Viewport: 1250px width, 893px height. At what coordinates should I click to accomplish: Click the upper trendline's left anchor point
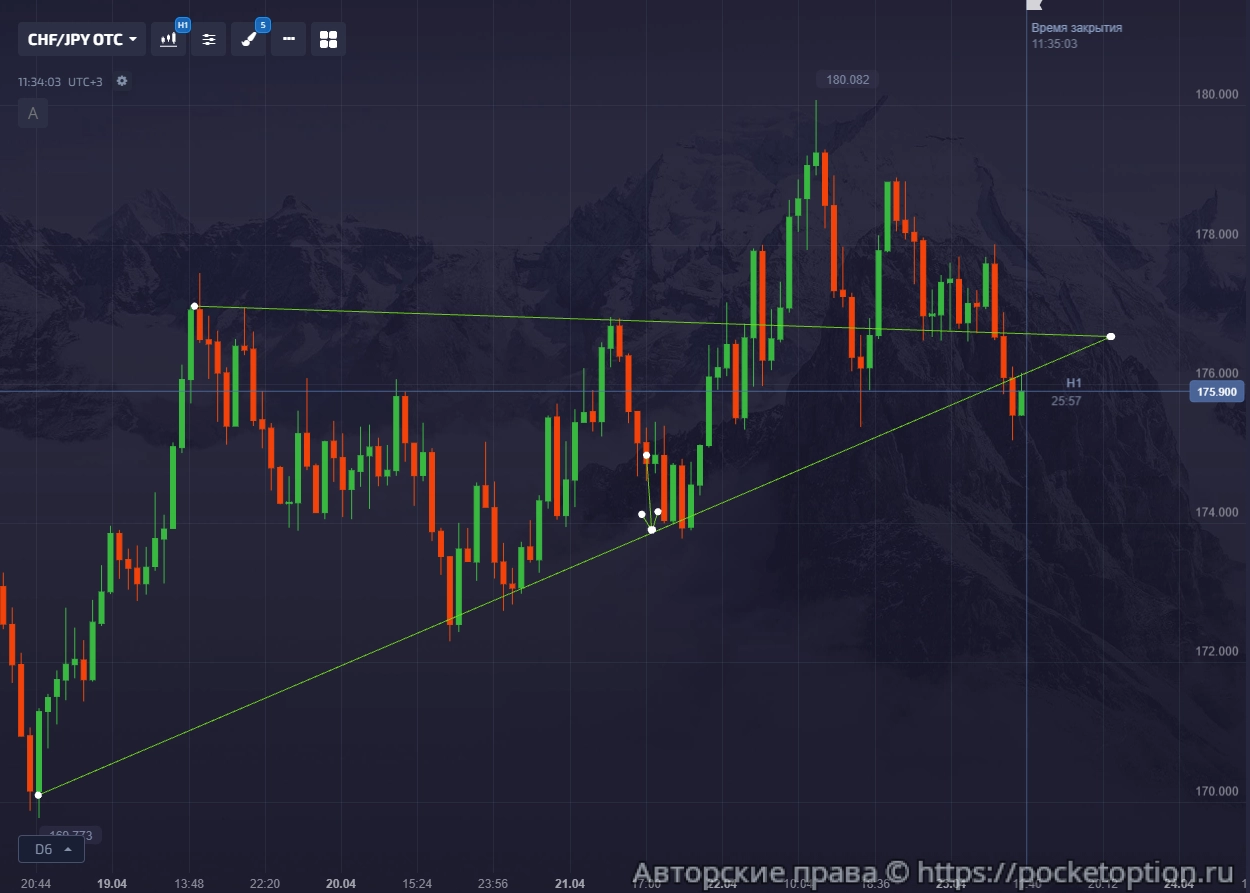tap(195, 306)
